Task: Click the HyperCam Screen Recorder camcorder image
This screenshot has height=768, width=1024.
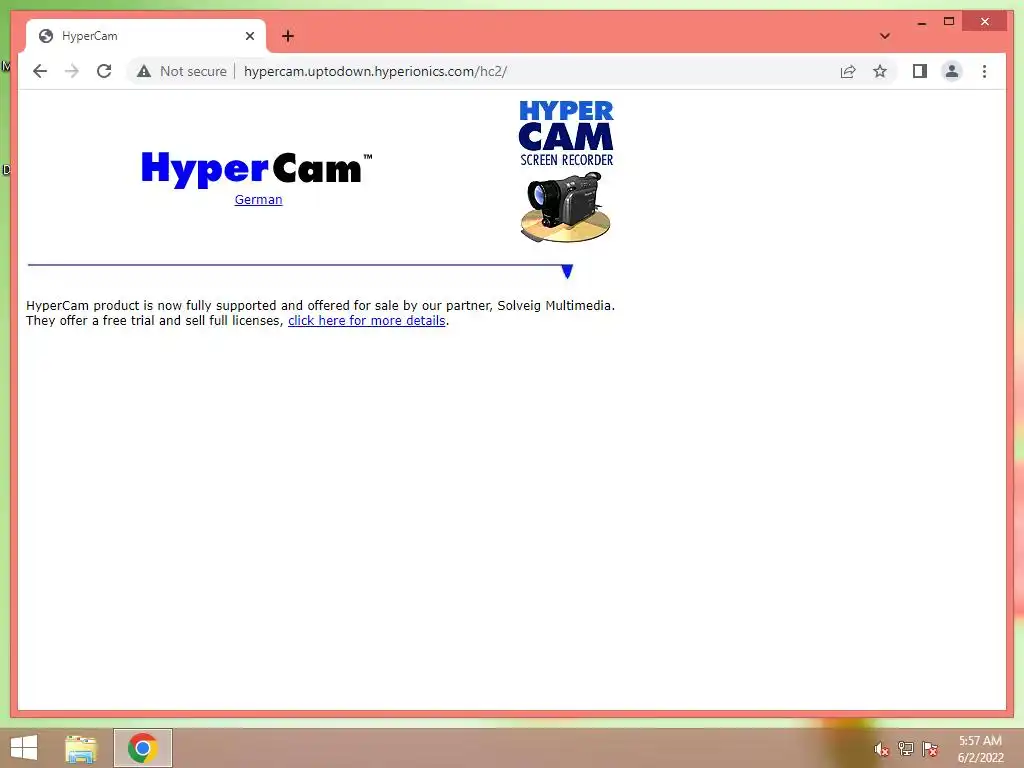Action: (x=566, y=172)
